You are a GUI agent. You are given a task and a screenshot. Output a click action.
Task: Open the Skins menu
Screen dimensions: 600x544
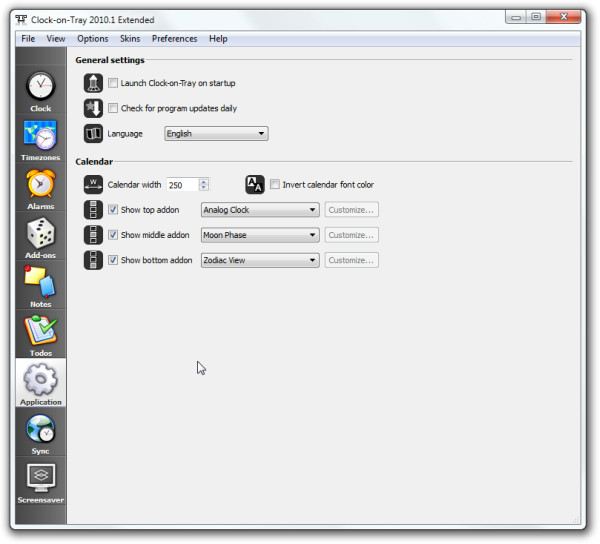click(130, 39)
